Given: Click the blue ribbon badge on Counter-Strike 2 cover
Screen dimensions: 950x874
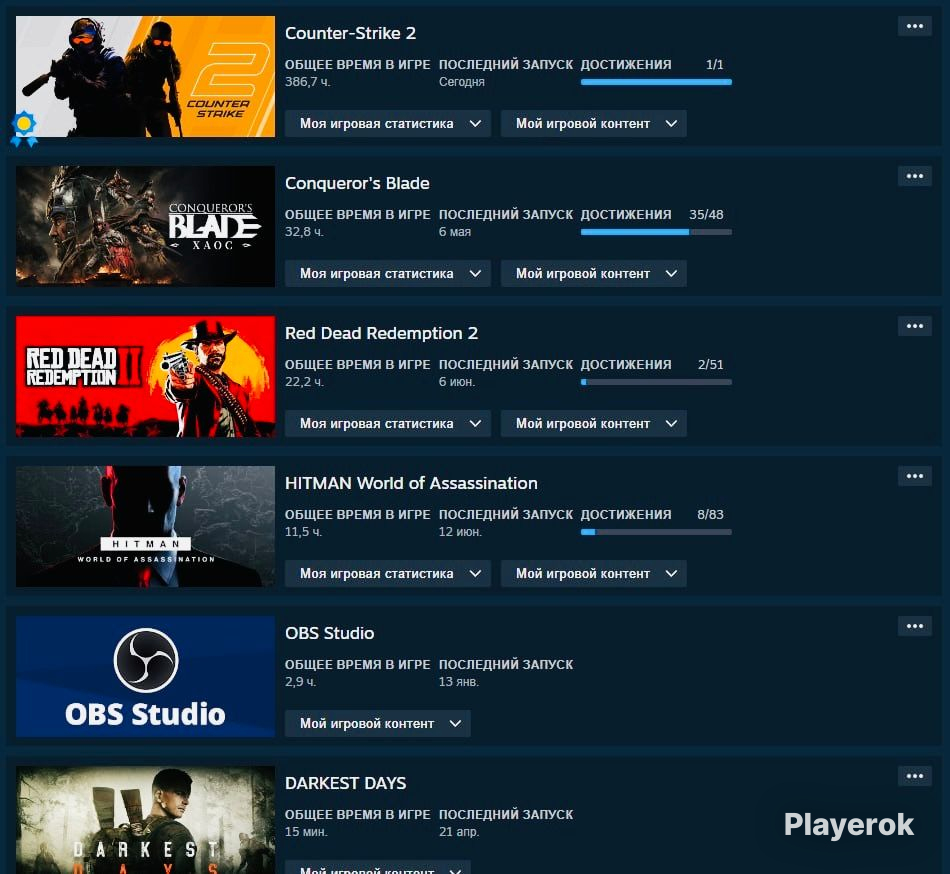Looking at the screenshot, I should [x=24, y=128].
